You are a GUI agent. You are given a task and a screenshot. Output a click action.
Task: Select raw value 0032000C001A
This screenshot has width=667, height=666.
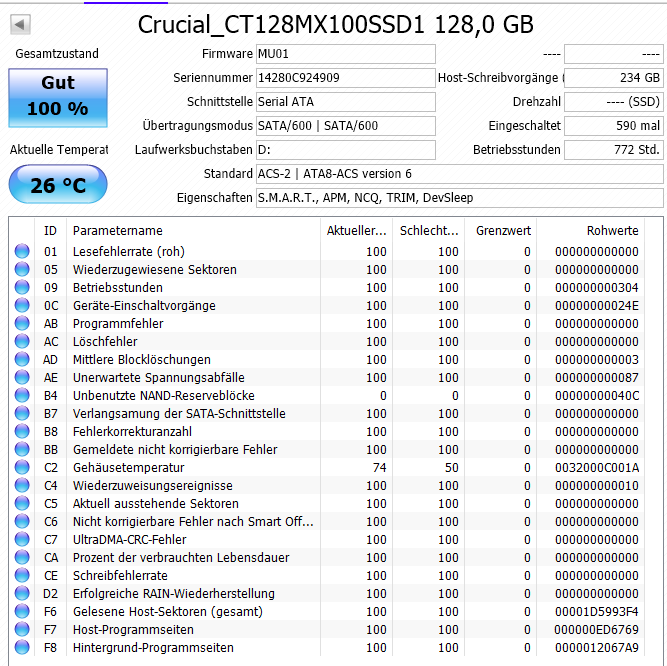(597, 467)
